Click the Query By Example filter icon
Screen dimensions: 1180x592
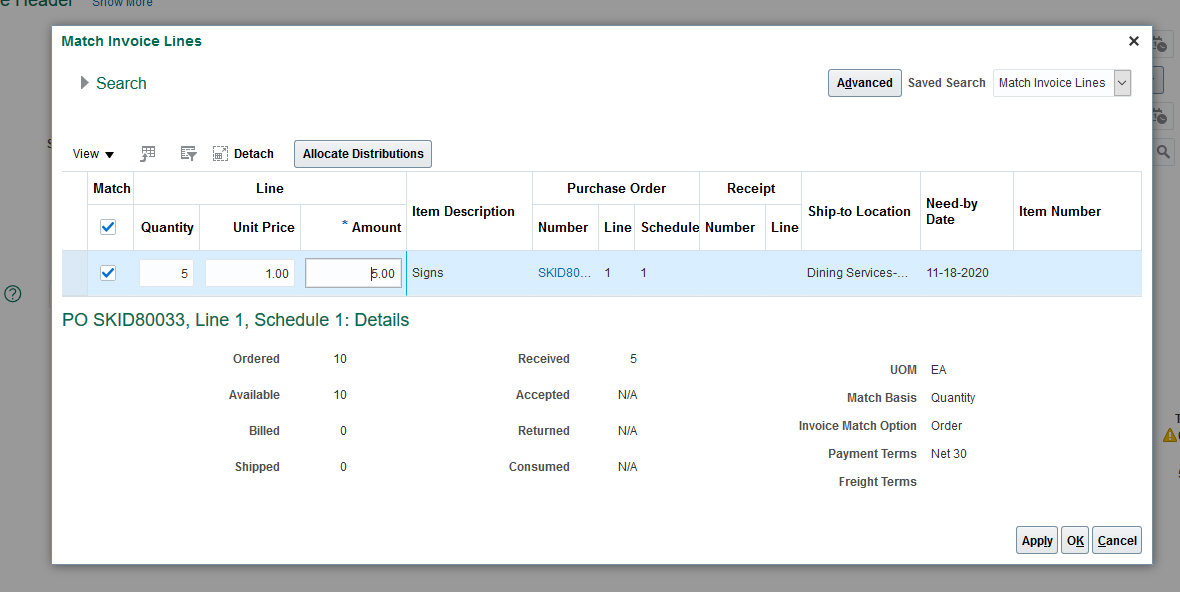188,153
